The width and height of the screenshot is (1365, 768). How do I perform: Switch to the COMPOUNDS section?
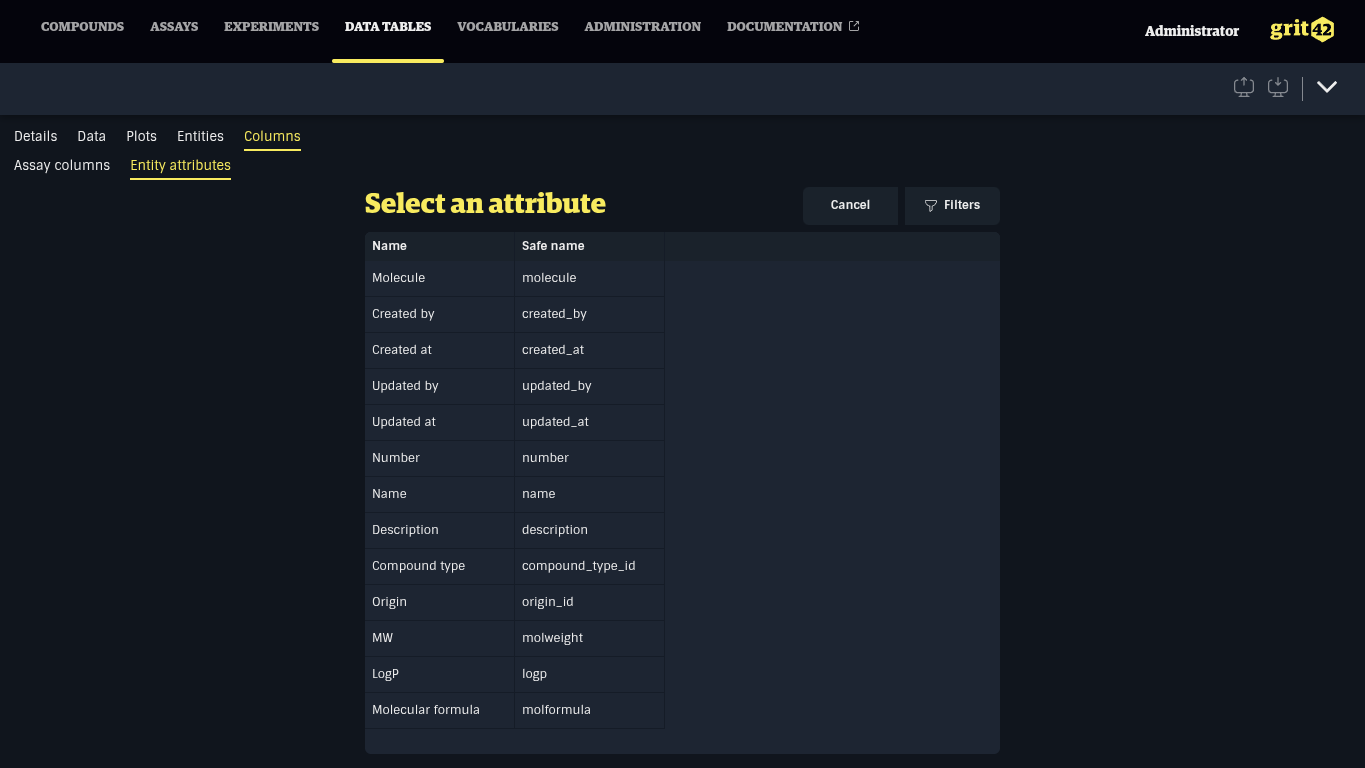coord(82,27)
